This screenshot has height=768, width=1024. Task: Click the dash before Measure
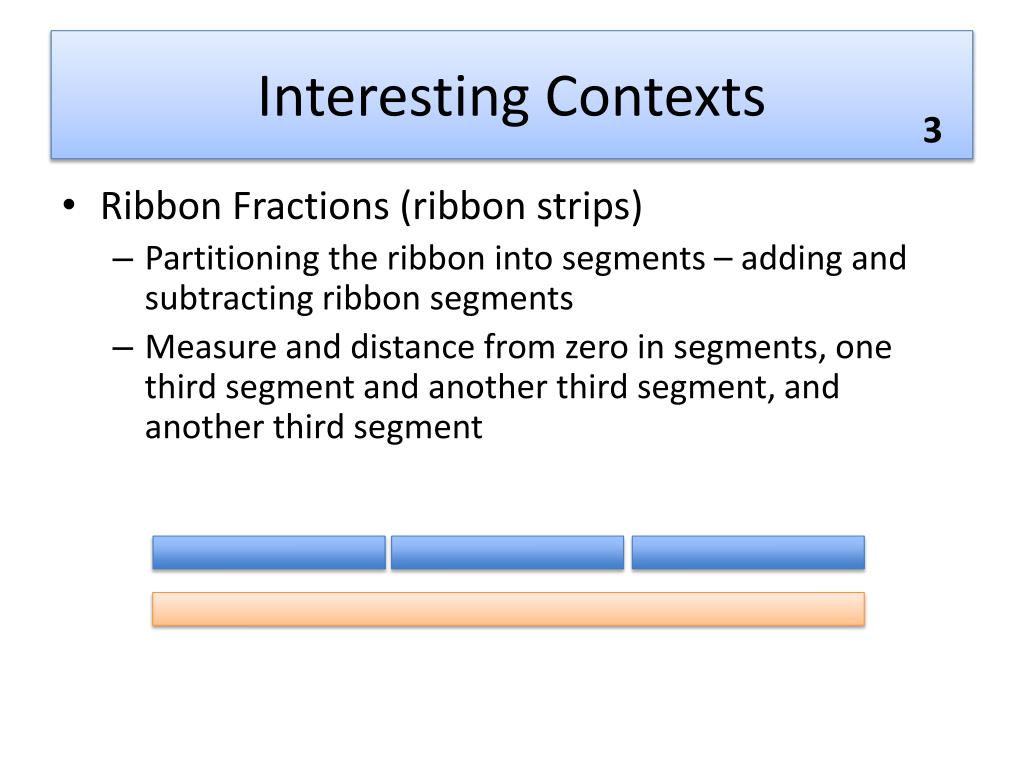click(123, 347)
